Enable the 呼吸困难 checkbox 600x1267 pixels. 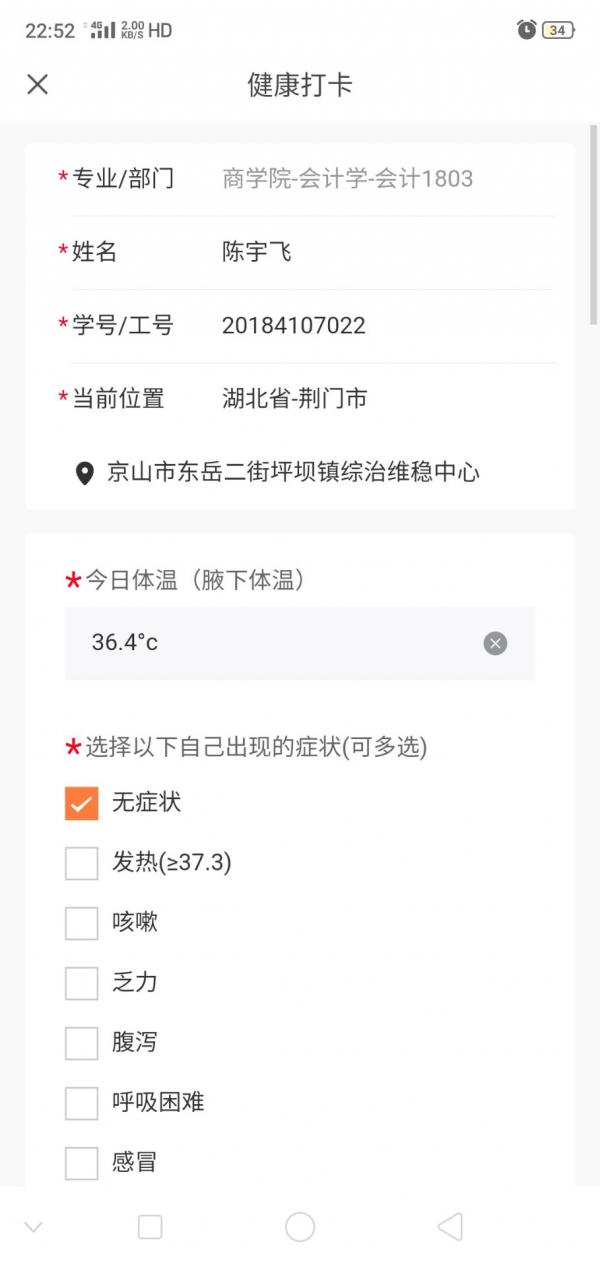[x=82, y=1103]
